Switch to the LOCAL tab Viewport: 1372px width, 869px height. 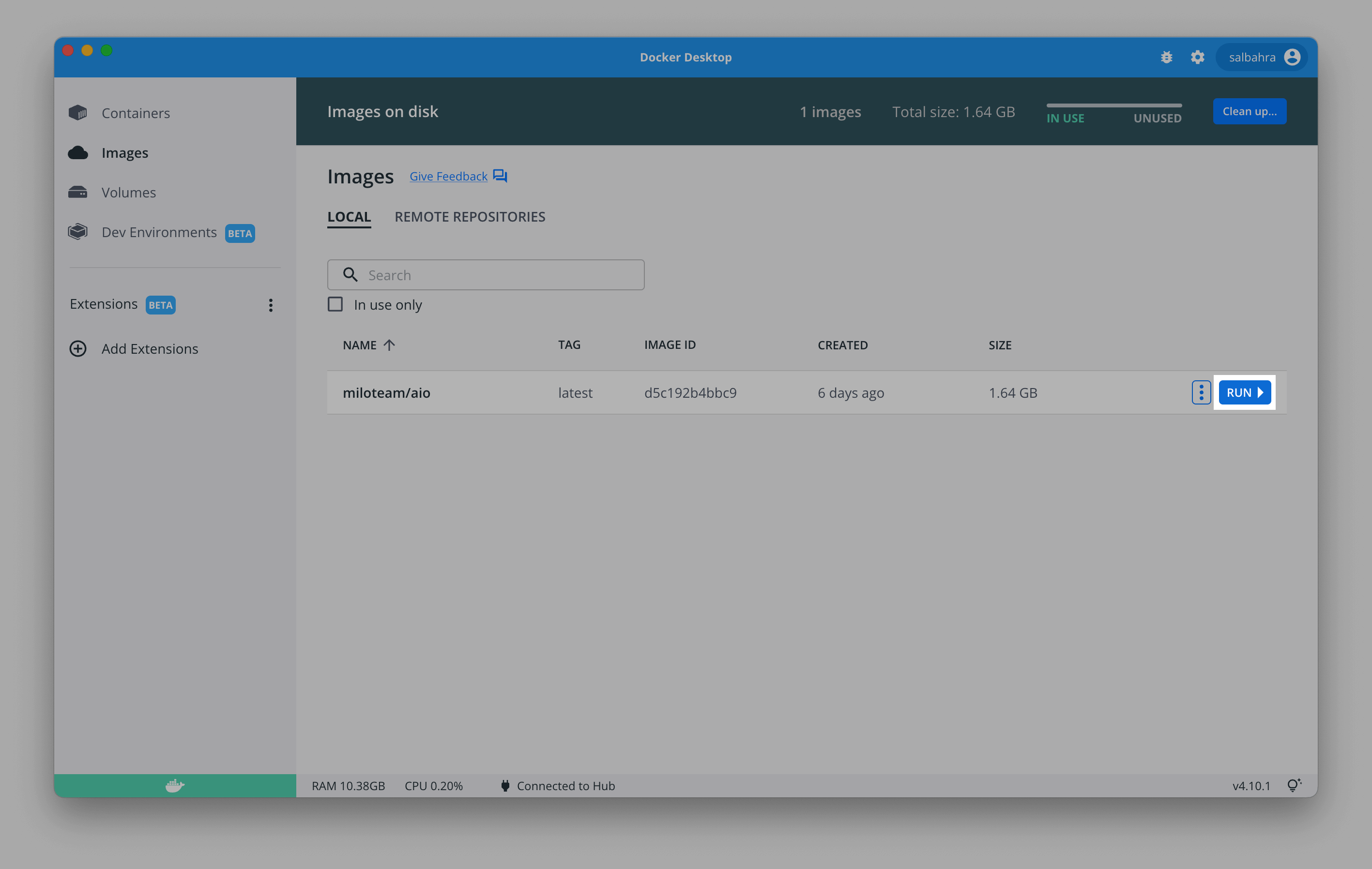coord(349,217)
